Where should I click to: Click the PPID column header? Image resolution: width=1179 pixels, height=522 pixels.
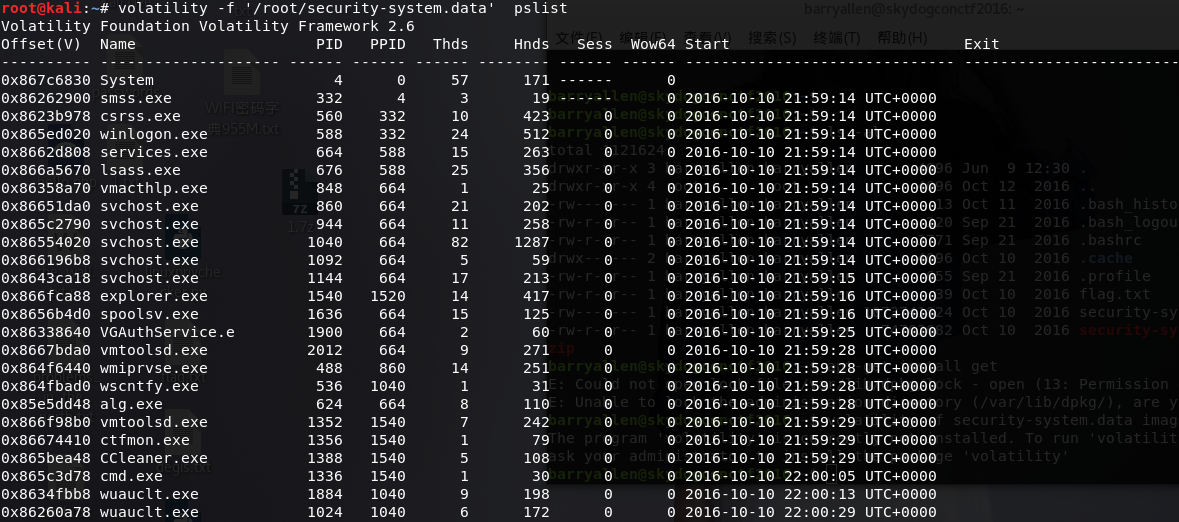pos(387,44)
